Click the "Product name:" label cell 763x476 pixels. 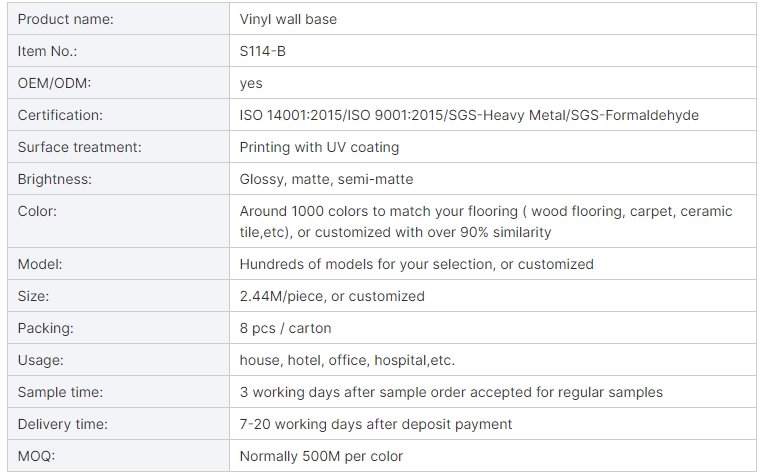pyautogui.click(x=65, y=19)
